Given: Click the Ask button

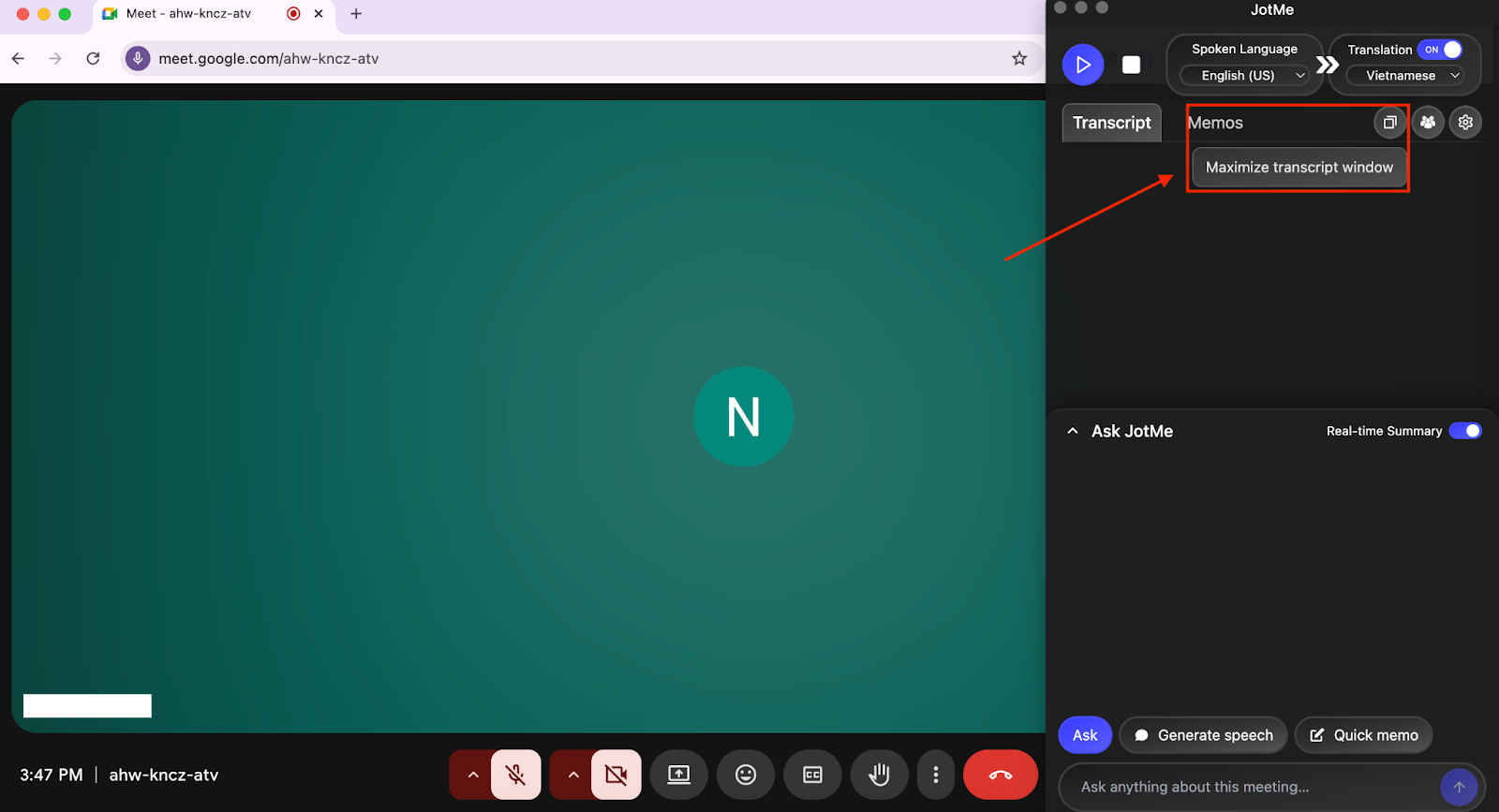Looking at the screenshot, I should pos(1085,735).
